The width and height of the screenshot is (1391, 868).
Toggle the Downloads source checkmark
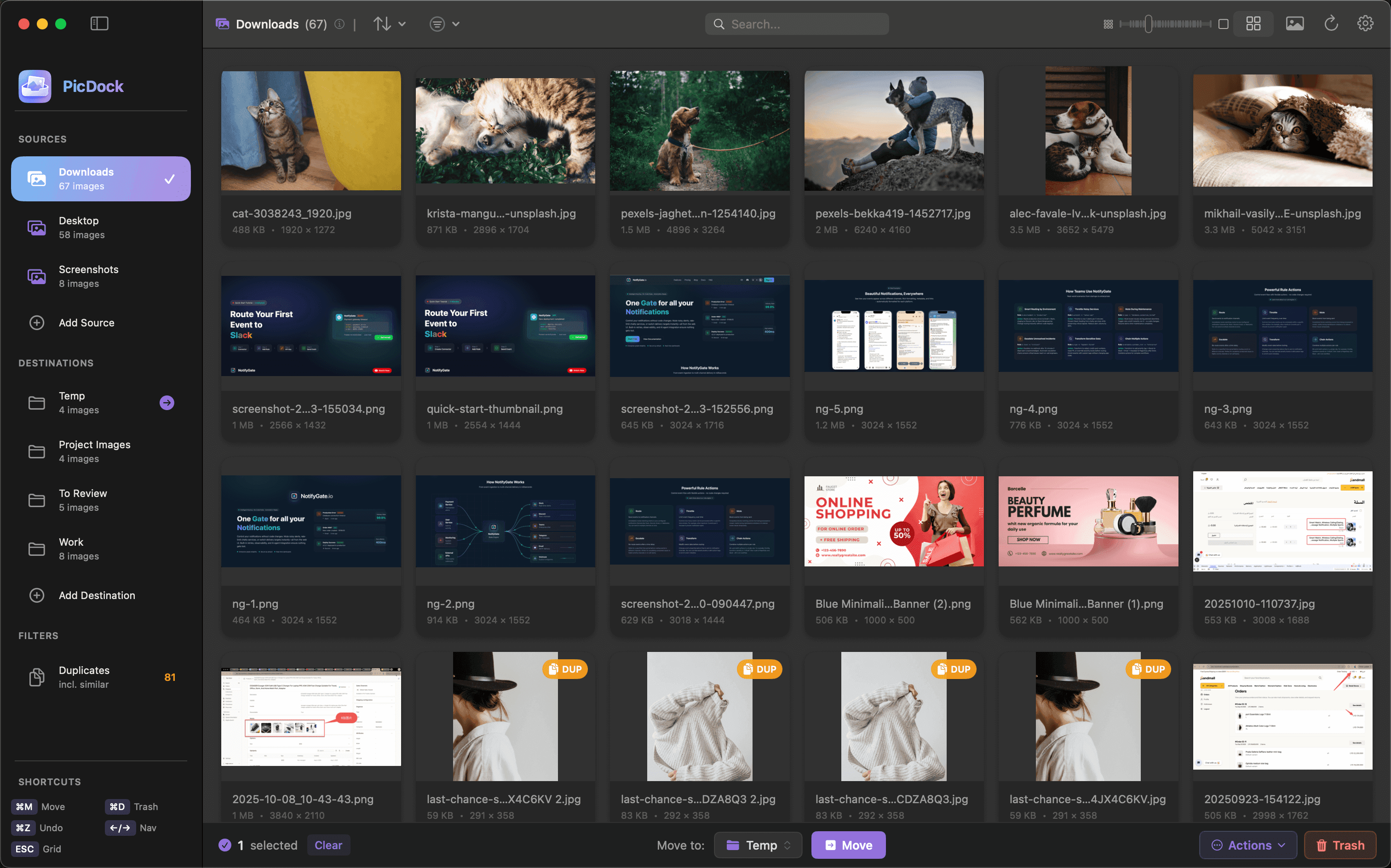[x=169, y=179]
